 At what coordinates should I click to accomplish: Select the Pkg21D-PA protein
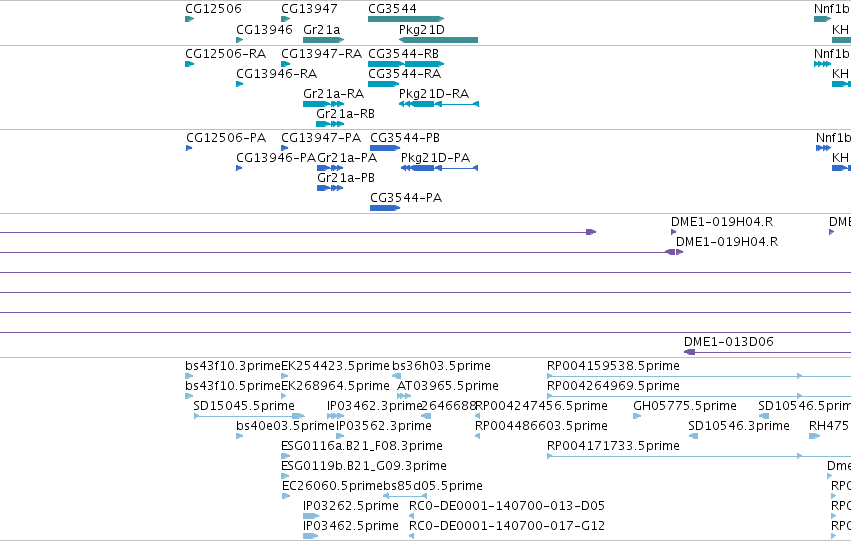(439, 168)
